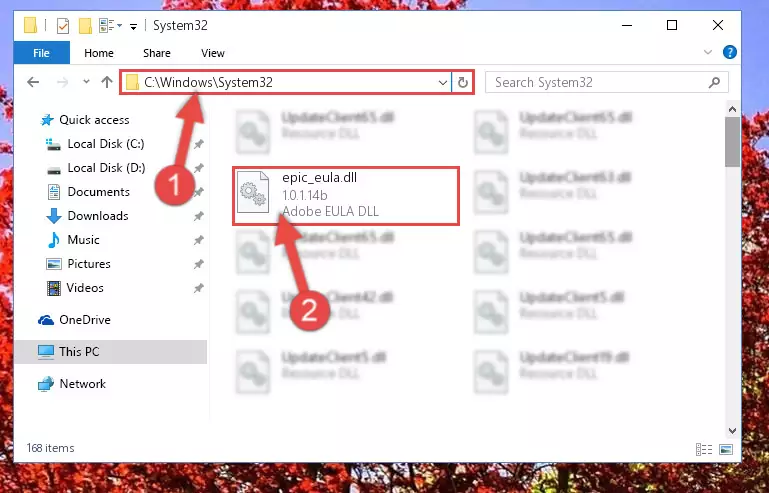Screen dimensions: 769x493
Task: Close the System32 window
Action: 718,25
